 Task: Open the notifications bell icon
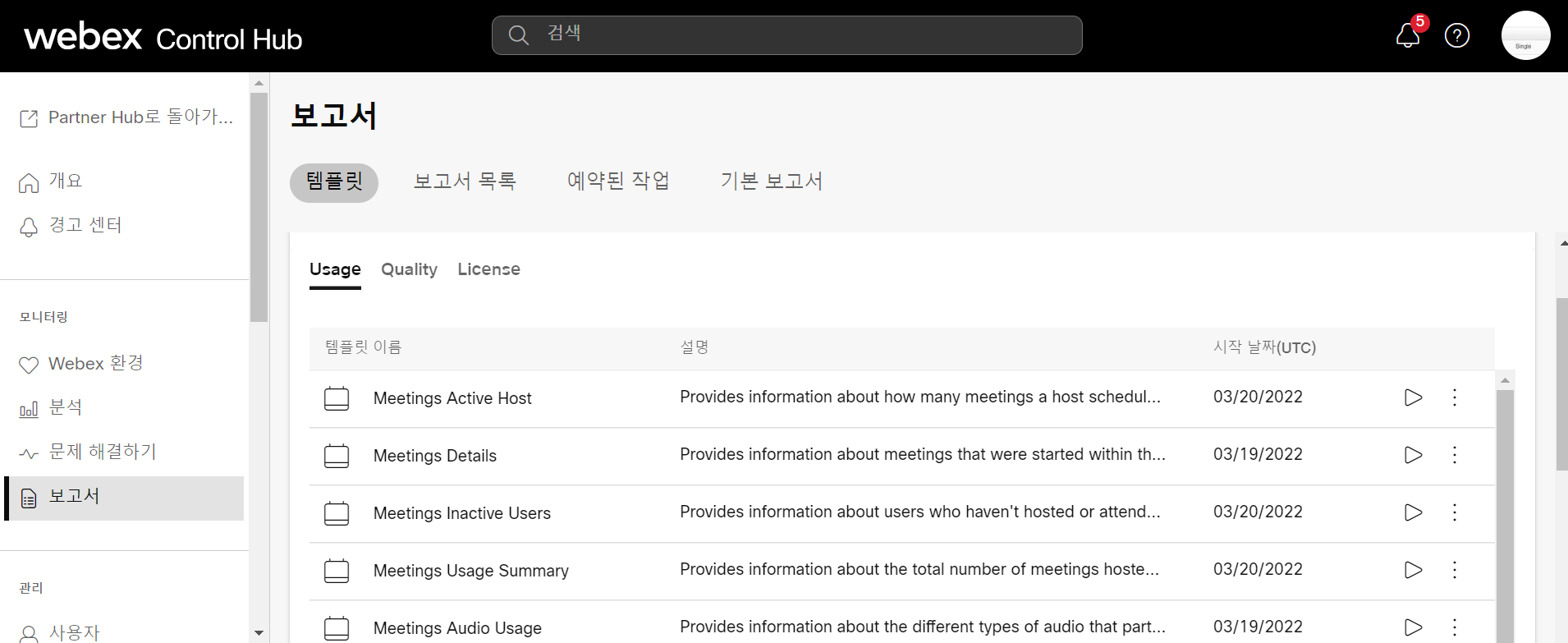[1408, 35]
